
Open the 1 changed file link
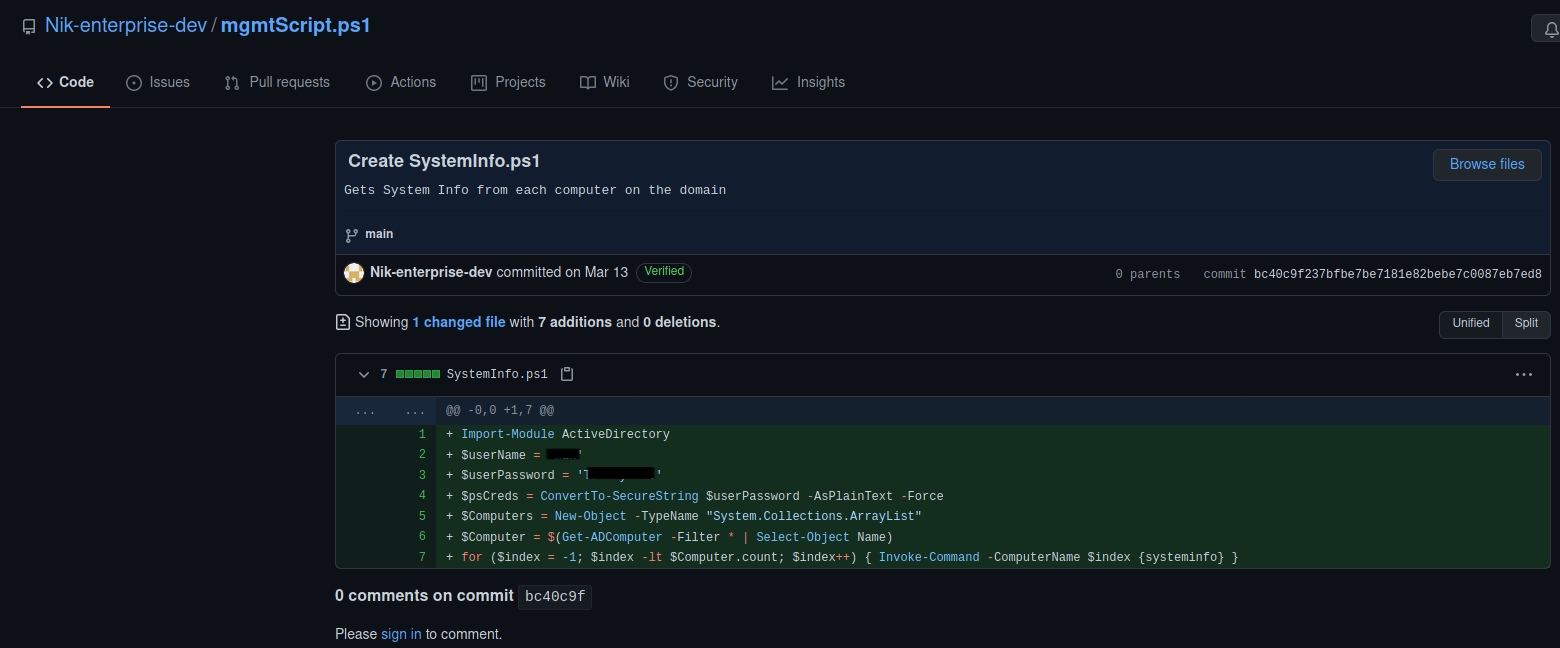(458, 322)
